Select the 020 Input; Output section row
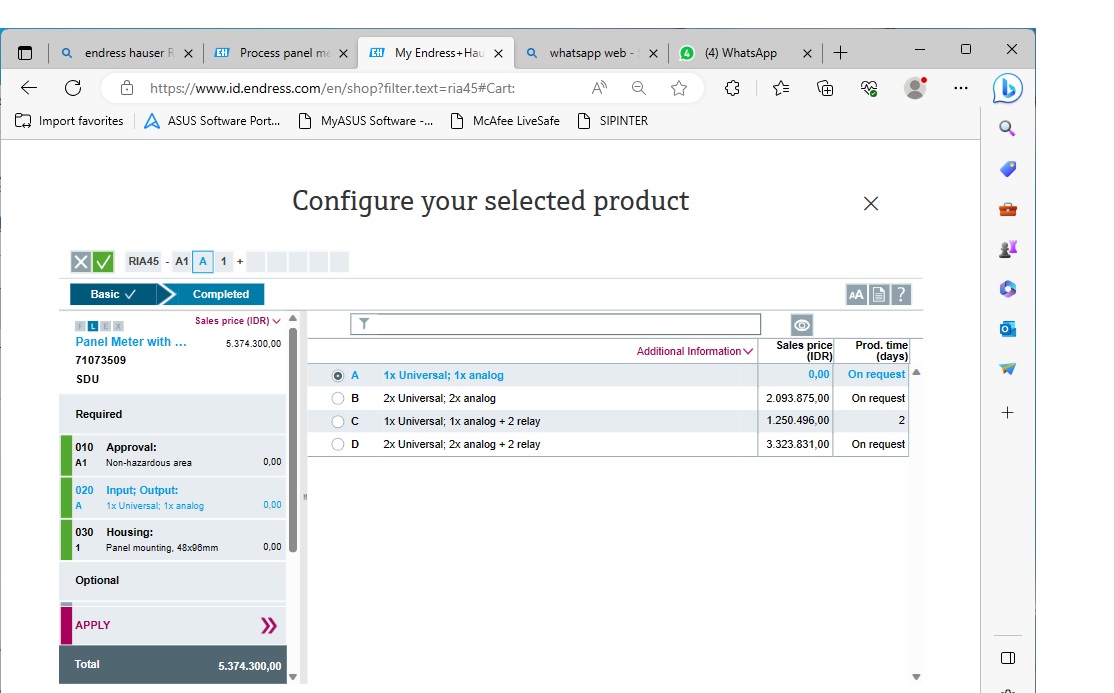This screenshot has height=693, width=1114. [x=174, y=498]
